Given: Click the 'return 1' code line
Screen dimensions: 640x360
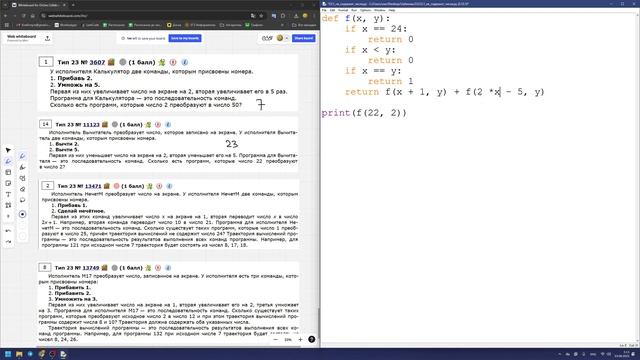Looking at the screenshot, I should (391, 81).
